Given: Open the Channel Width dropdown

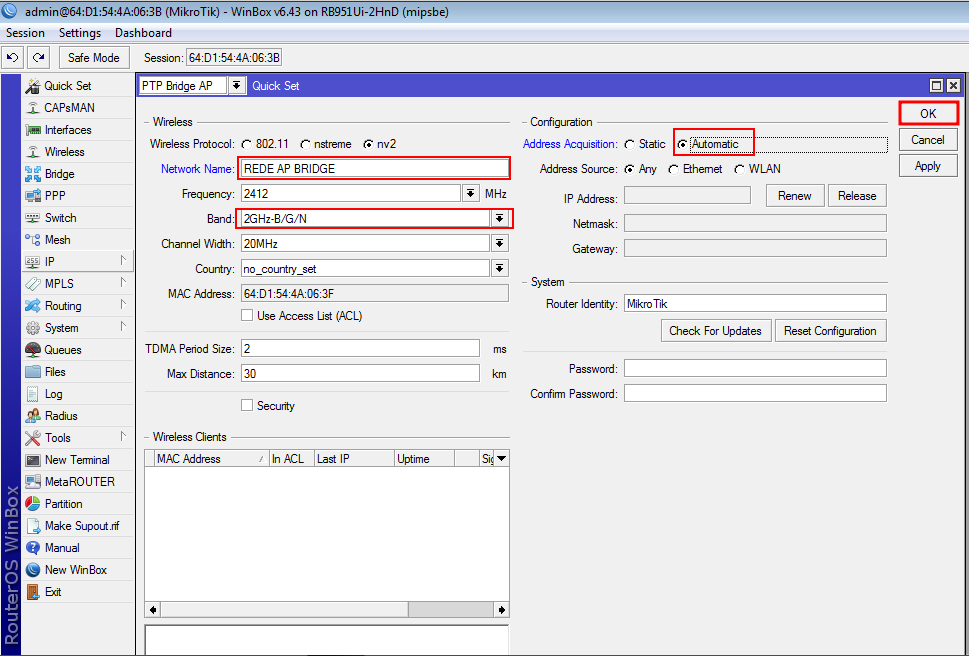Looking at the screenshot, I should [499, 244].
